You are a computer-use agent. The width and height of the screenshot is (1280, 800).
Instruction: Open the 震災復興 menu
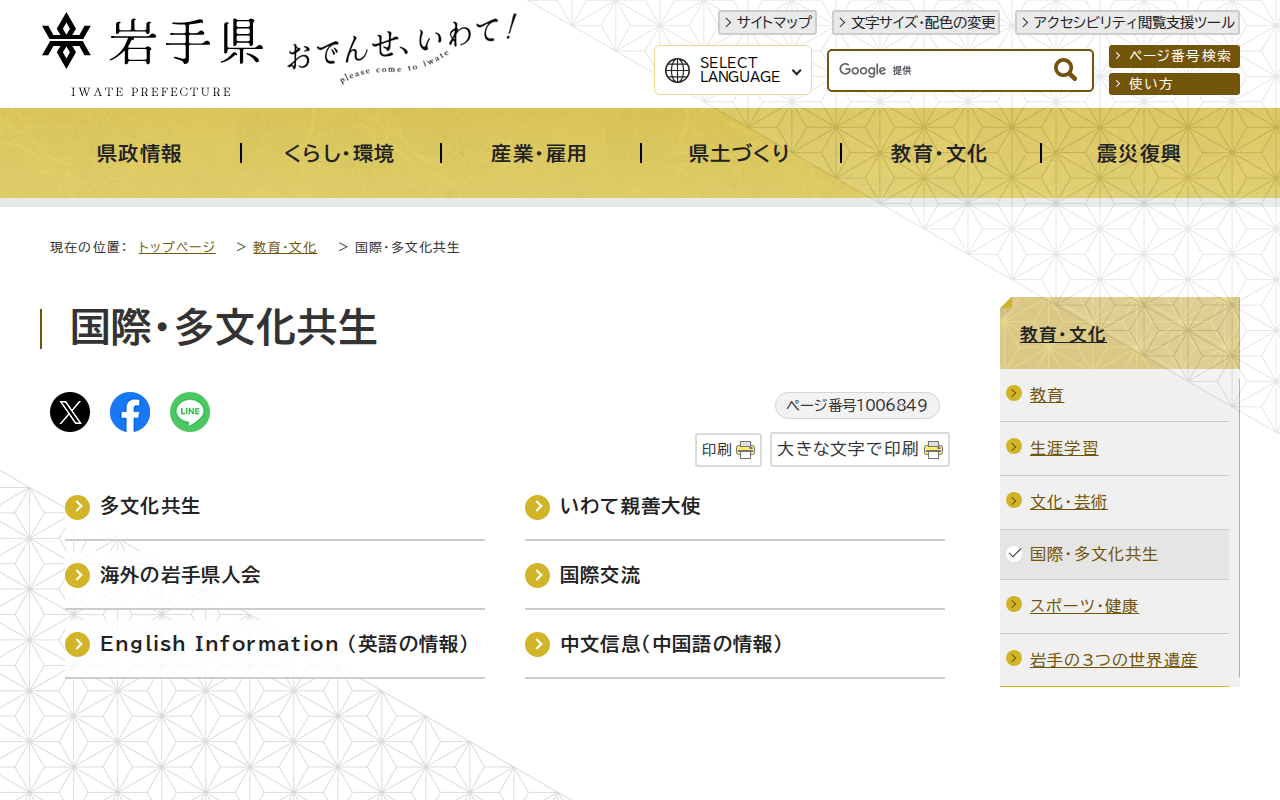click(x=1139, y=153)
